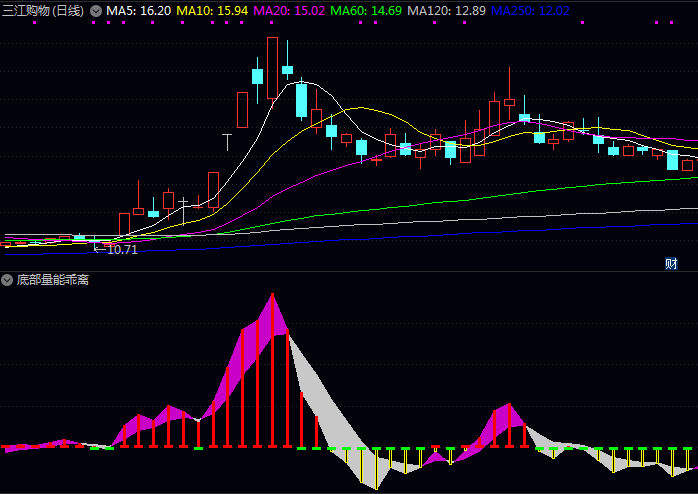This screenshot has width=698, height=494.
Task: Click the peak of the magenta indicator area
Action: (x=271, y=296)
